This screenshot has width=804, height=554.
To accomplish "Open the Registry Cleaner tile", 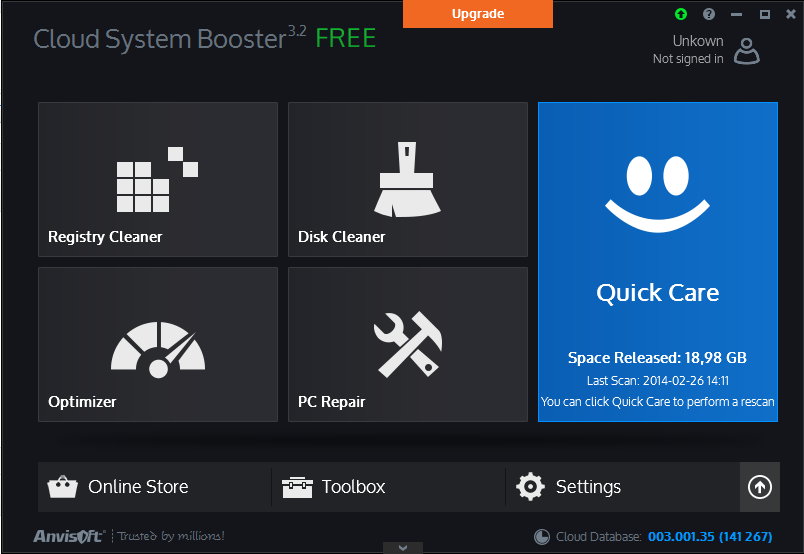I will click(x=158, y=179).
